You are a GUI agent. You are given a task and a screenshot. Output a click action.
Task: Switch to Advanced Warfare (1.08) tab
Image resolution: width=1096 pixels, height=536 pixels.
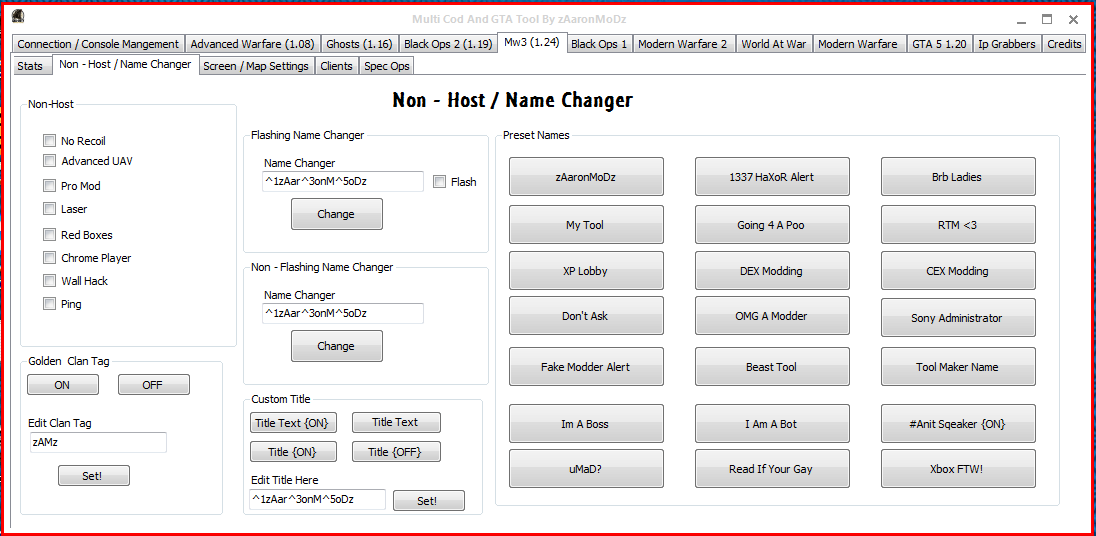[252, 44]
